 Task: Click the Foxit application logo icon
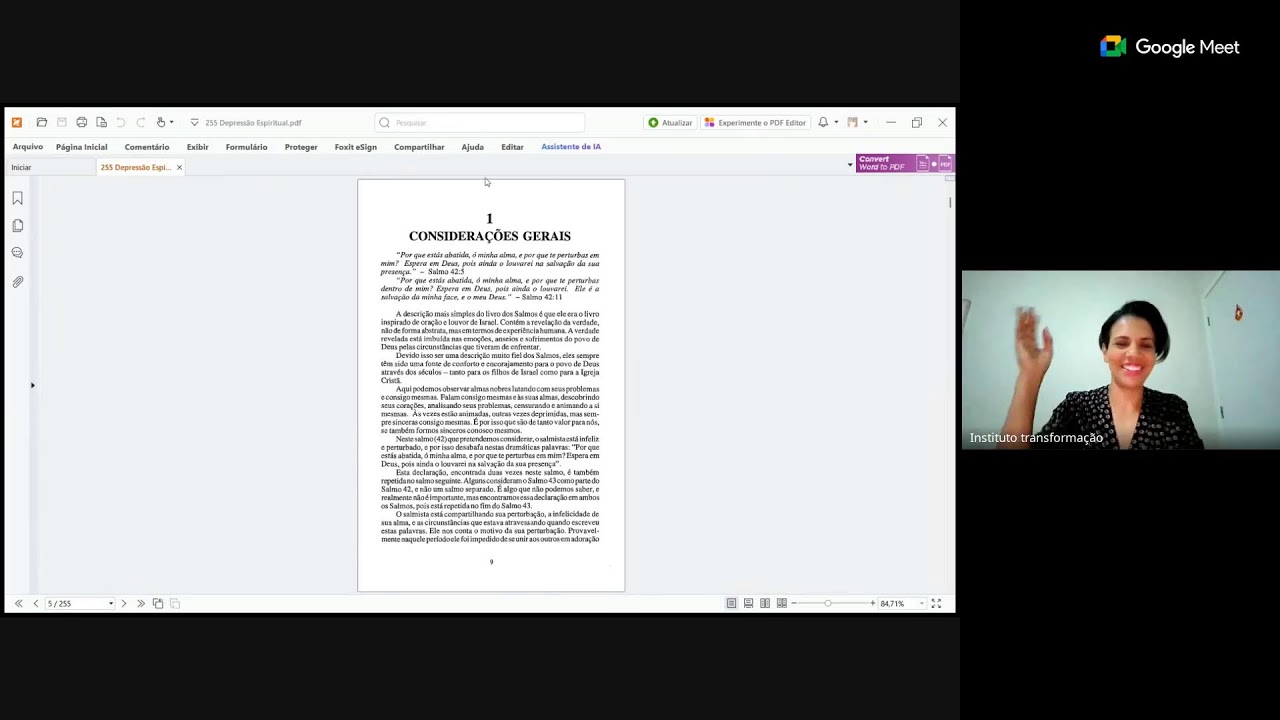coord(16,122)
